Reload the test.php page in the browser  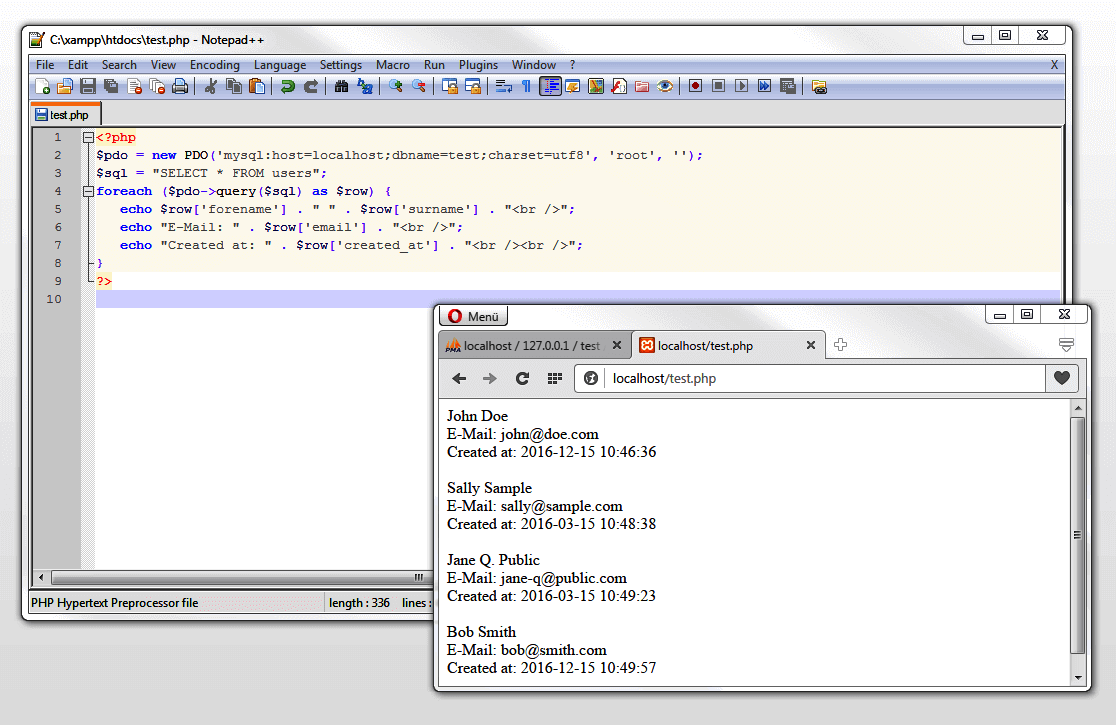tap(523, 379)
